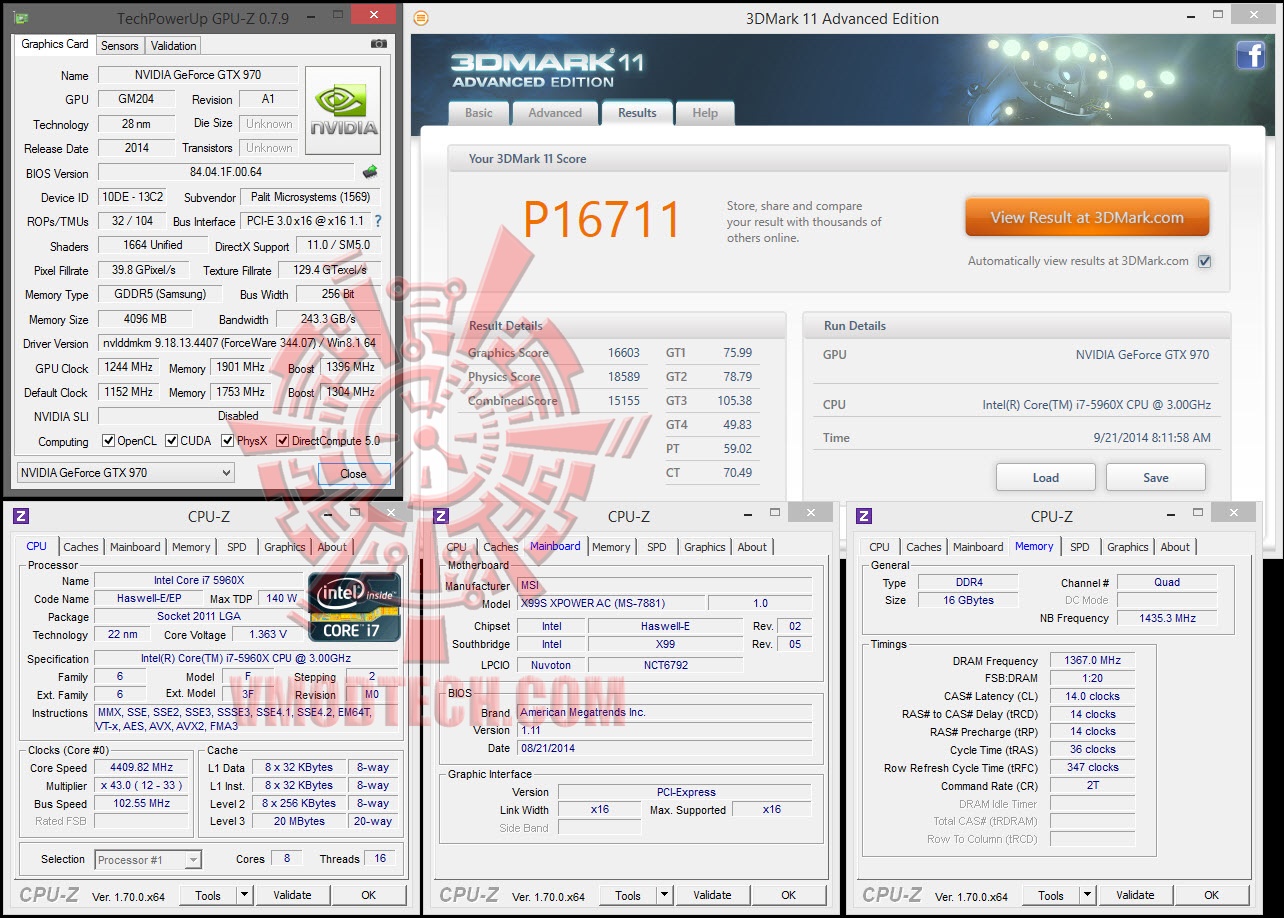Click the NB Frequency value 1435.3 MHz

pos(1168,618)
